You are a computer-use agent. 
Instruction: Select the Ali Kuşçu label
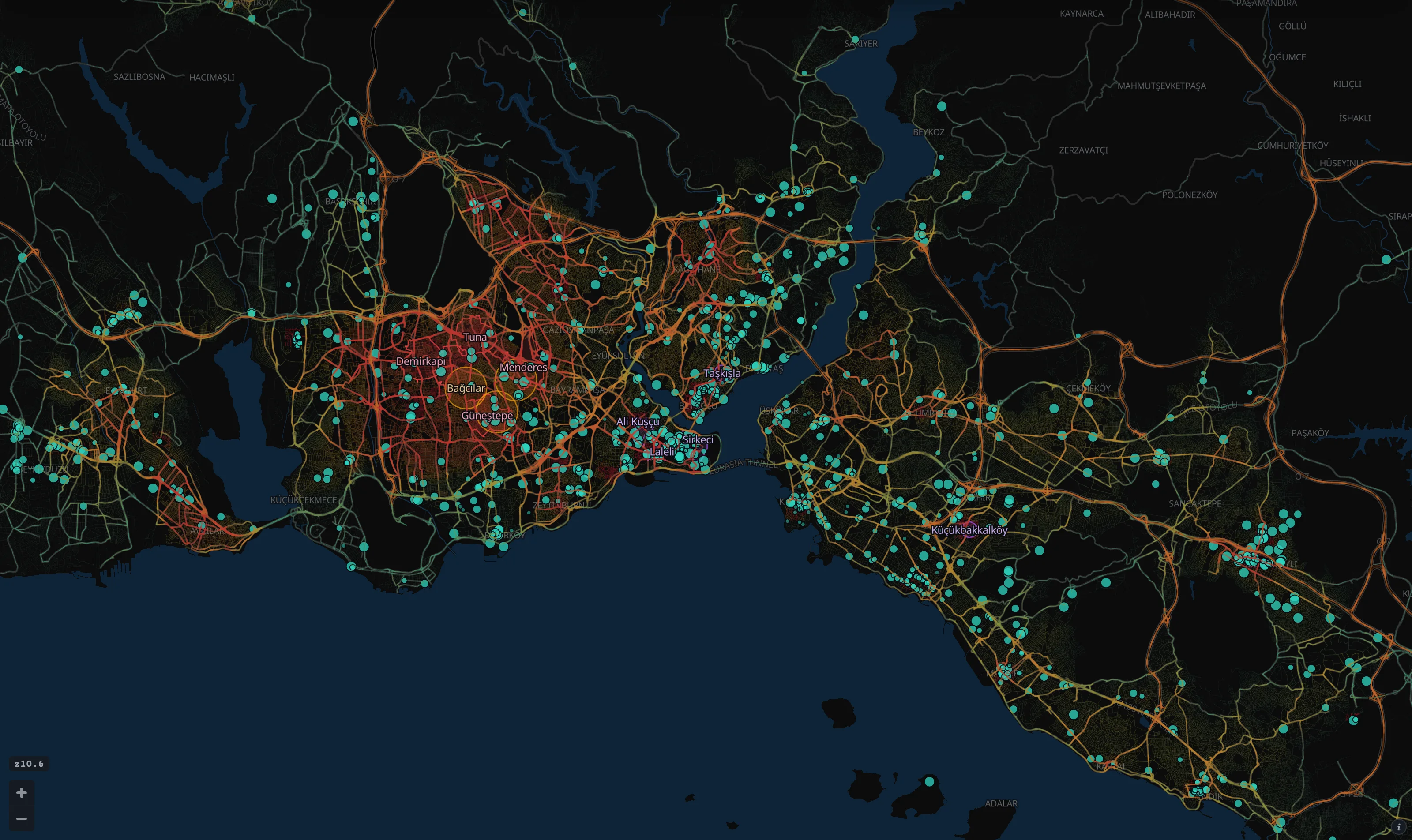pos(638,422)
